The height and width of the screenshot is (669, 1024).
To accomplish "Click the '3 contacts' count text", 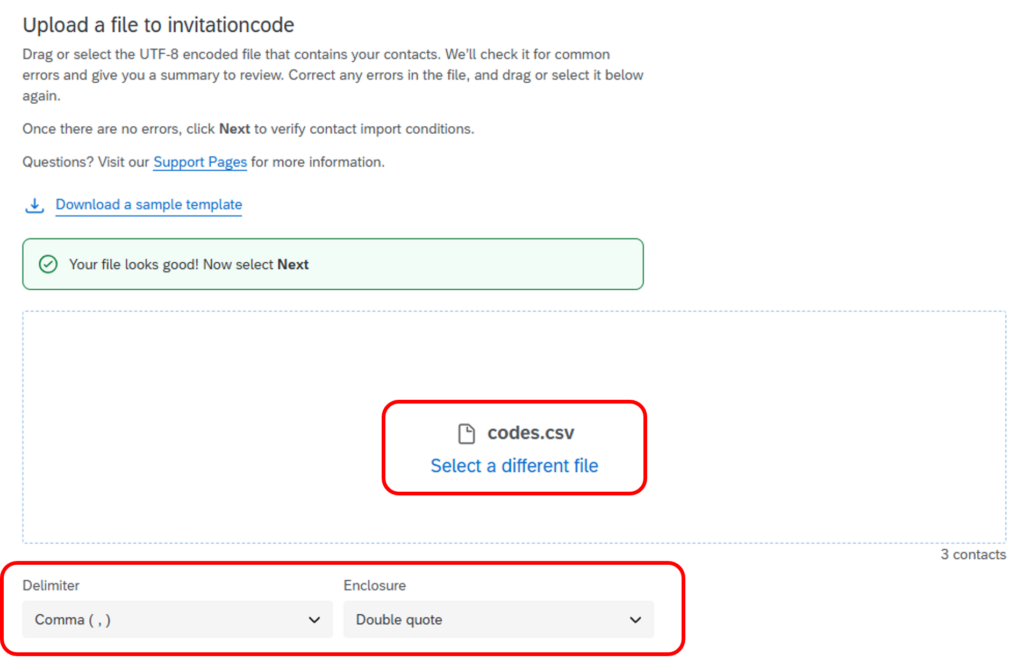I will tap(973, 554).
